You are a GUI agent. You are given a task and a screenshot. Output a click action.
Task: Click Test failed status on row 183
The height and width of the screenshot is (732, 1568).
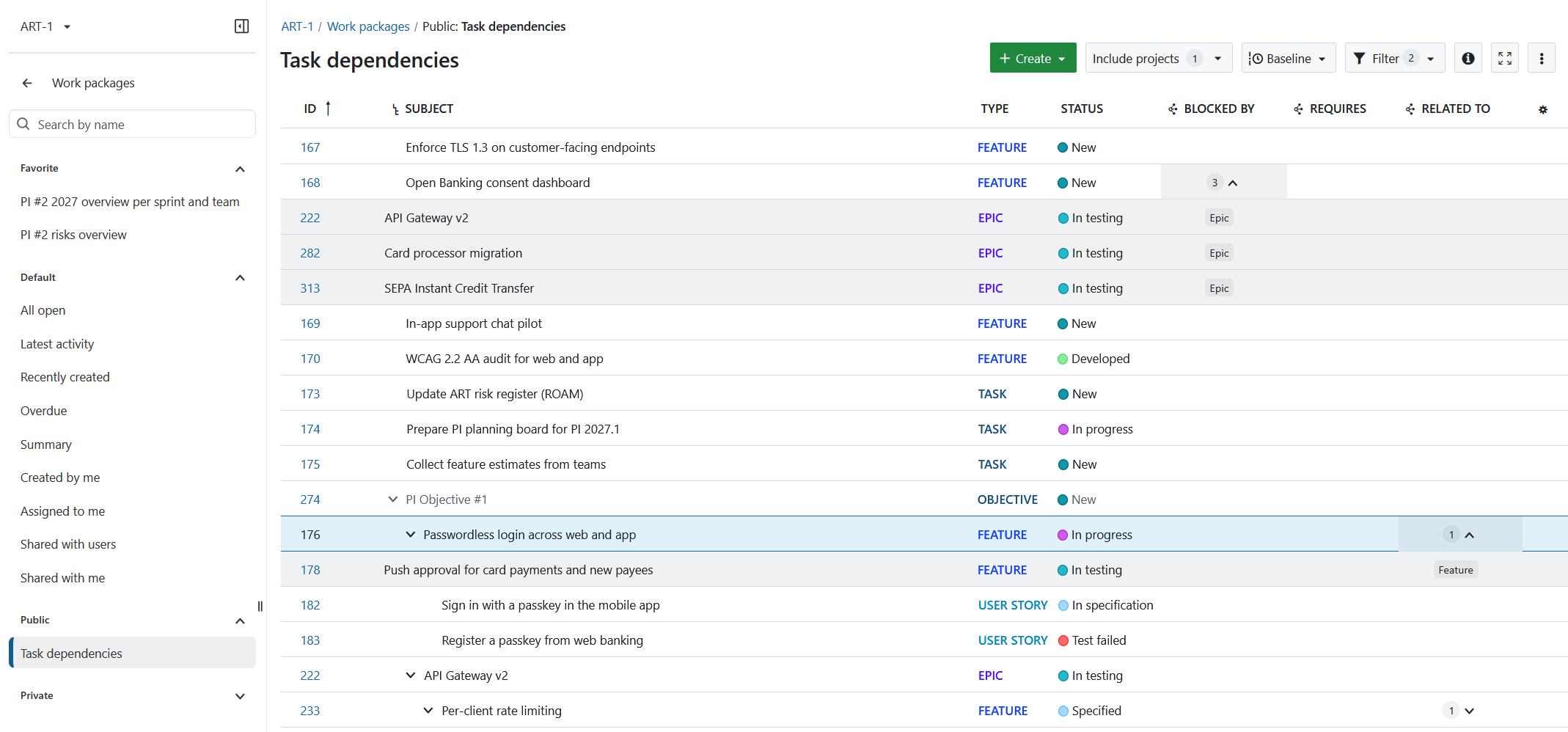pyautogui.click(x=1092, y=640)
